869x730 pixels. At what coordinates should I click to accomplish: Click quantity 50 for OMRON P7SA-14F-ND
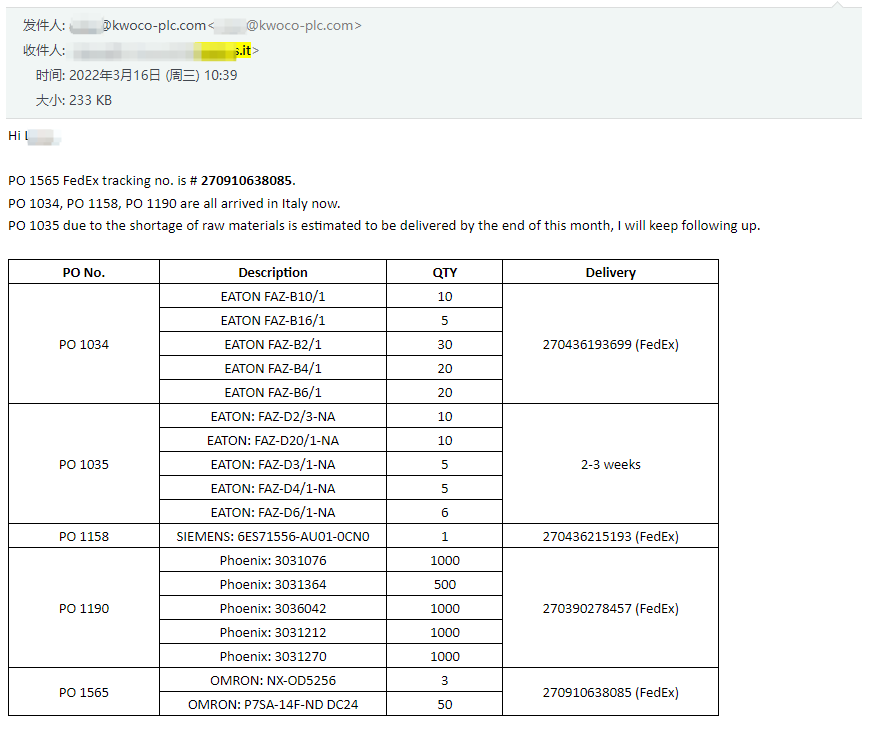[x=444, y=705]
